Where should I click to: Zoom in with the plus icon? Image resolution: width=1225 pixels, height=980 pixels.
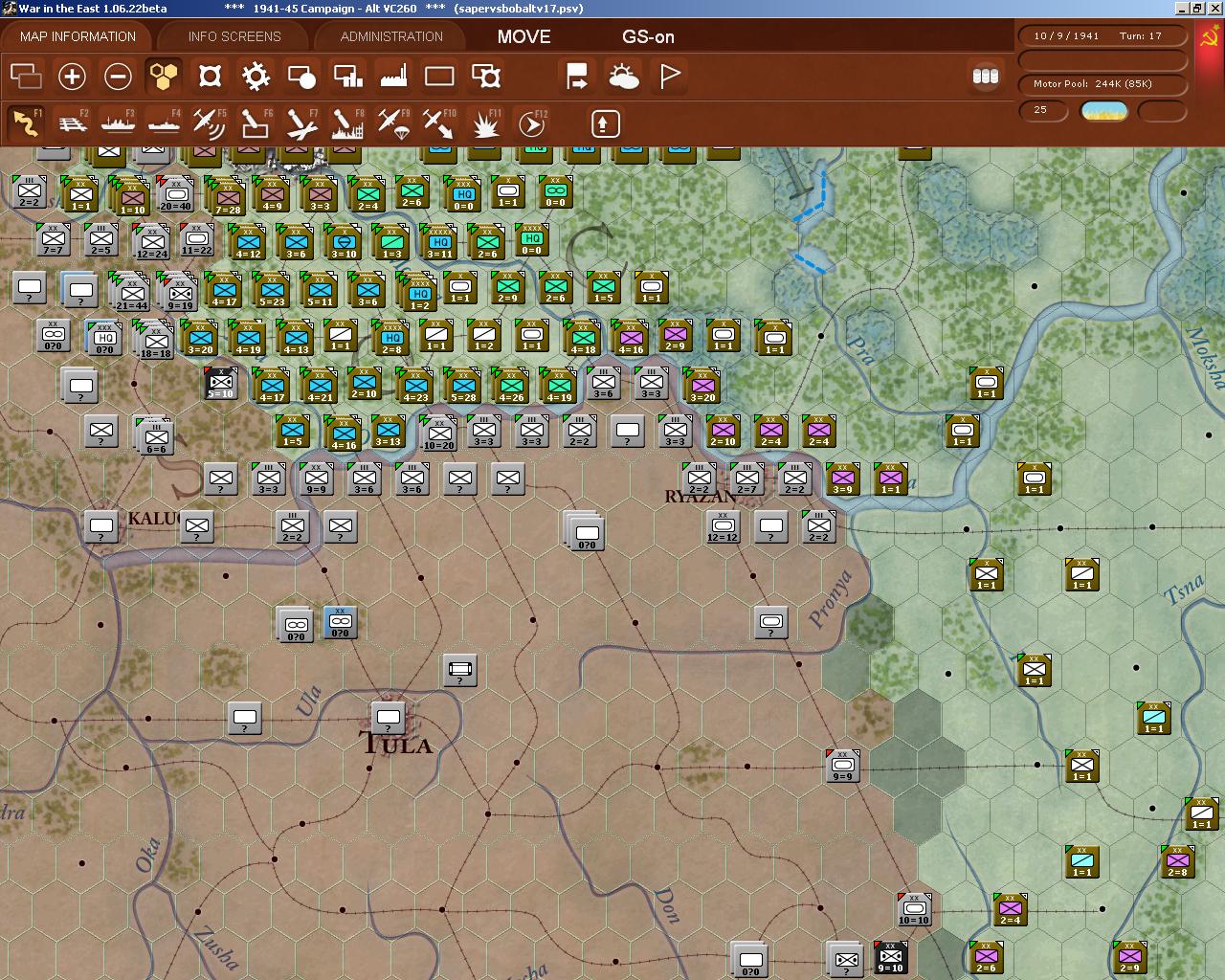pos(72,76)
